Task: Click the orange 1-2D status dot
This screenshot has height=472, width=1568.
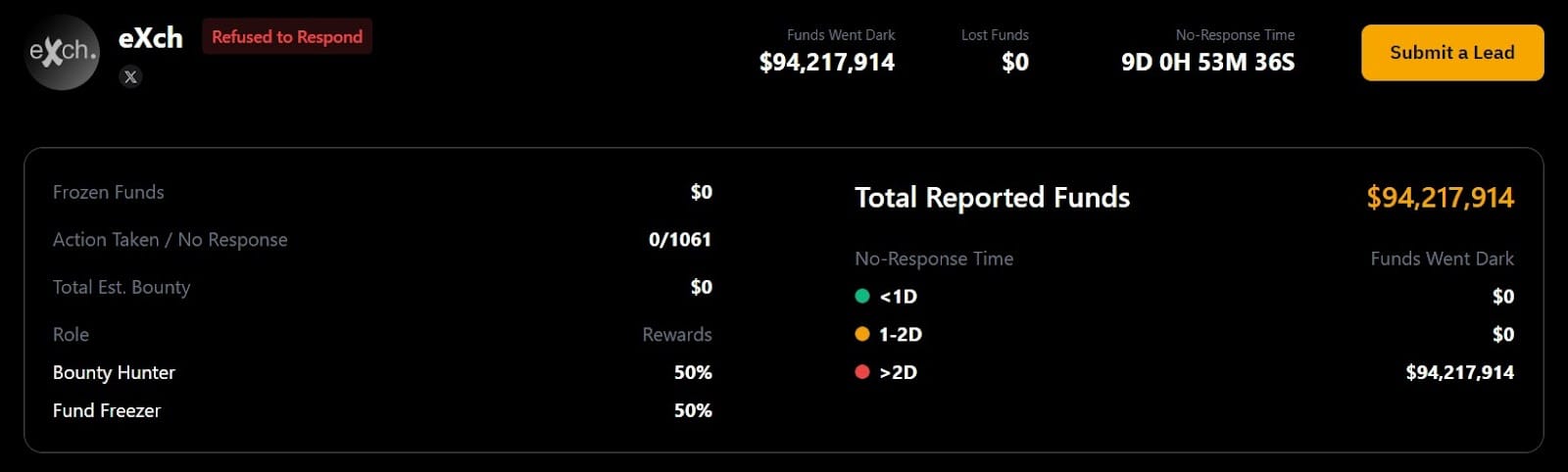Action: click(862, 334)
